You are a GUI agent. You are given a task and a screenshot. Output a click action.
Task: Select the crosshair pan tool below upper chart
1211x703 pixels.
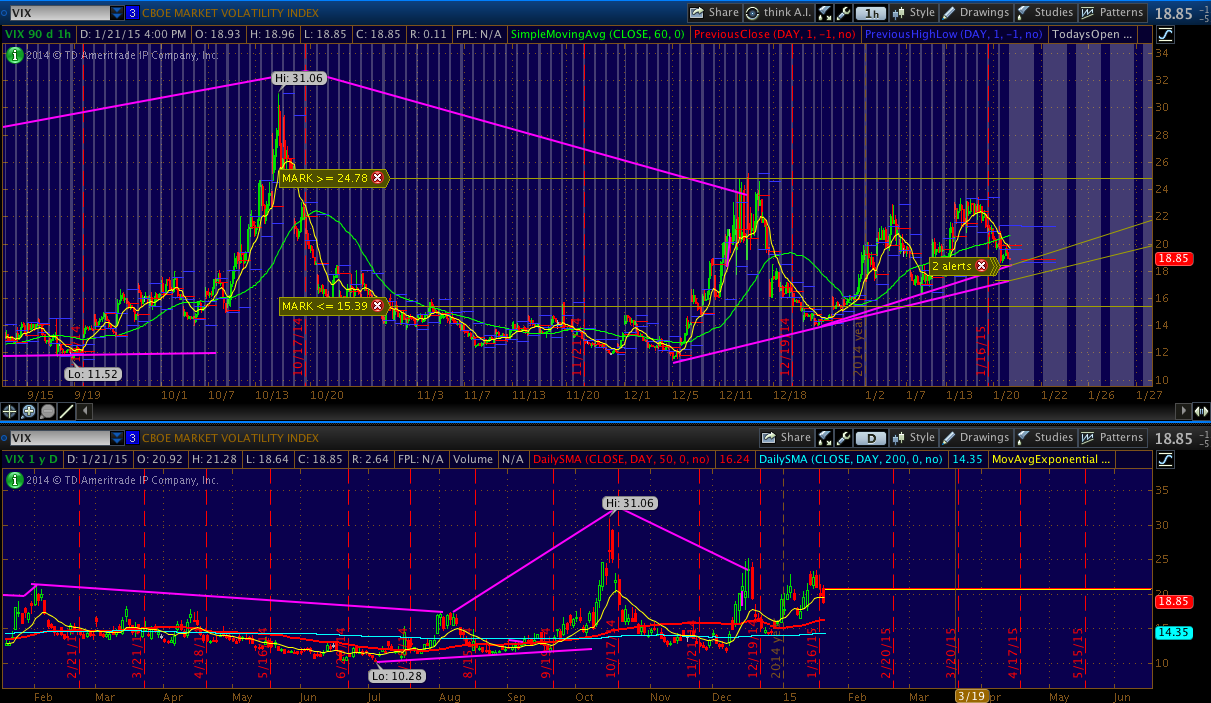pos(10,411)
